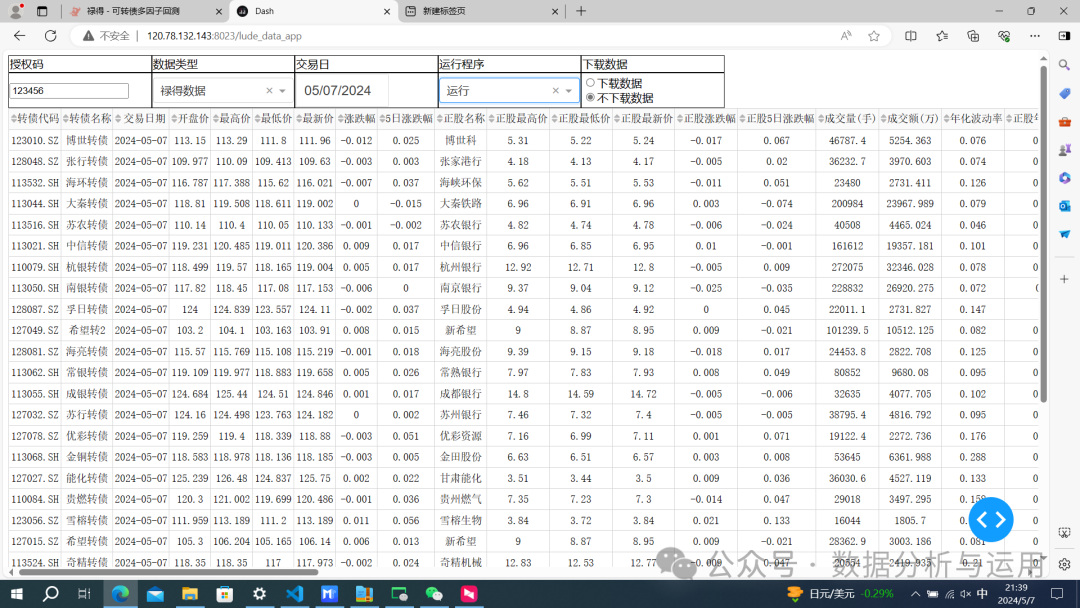Select the 不下载数据 radio option
Viewport: 1080px width, 608px height.
(590, 98)
